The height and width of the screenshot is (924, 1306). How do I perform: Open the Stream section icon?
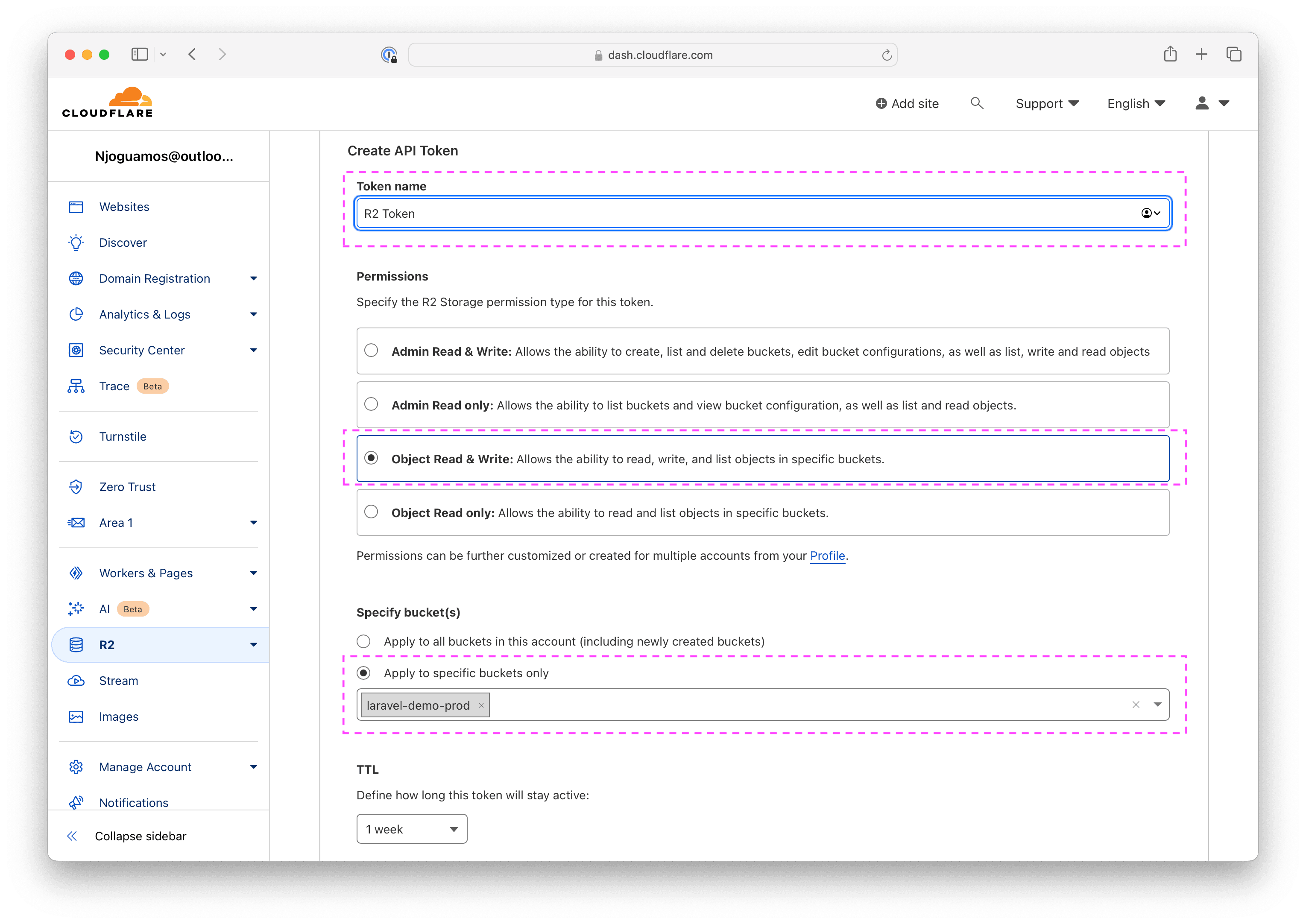click(76, 681)
